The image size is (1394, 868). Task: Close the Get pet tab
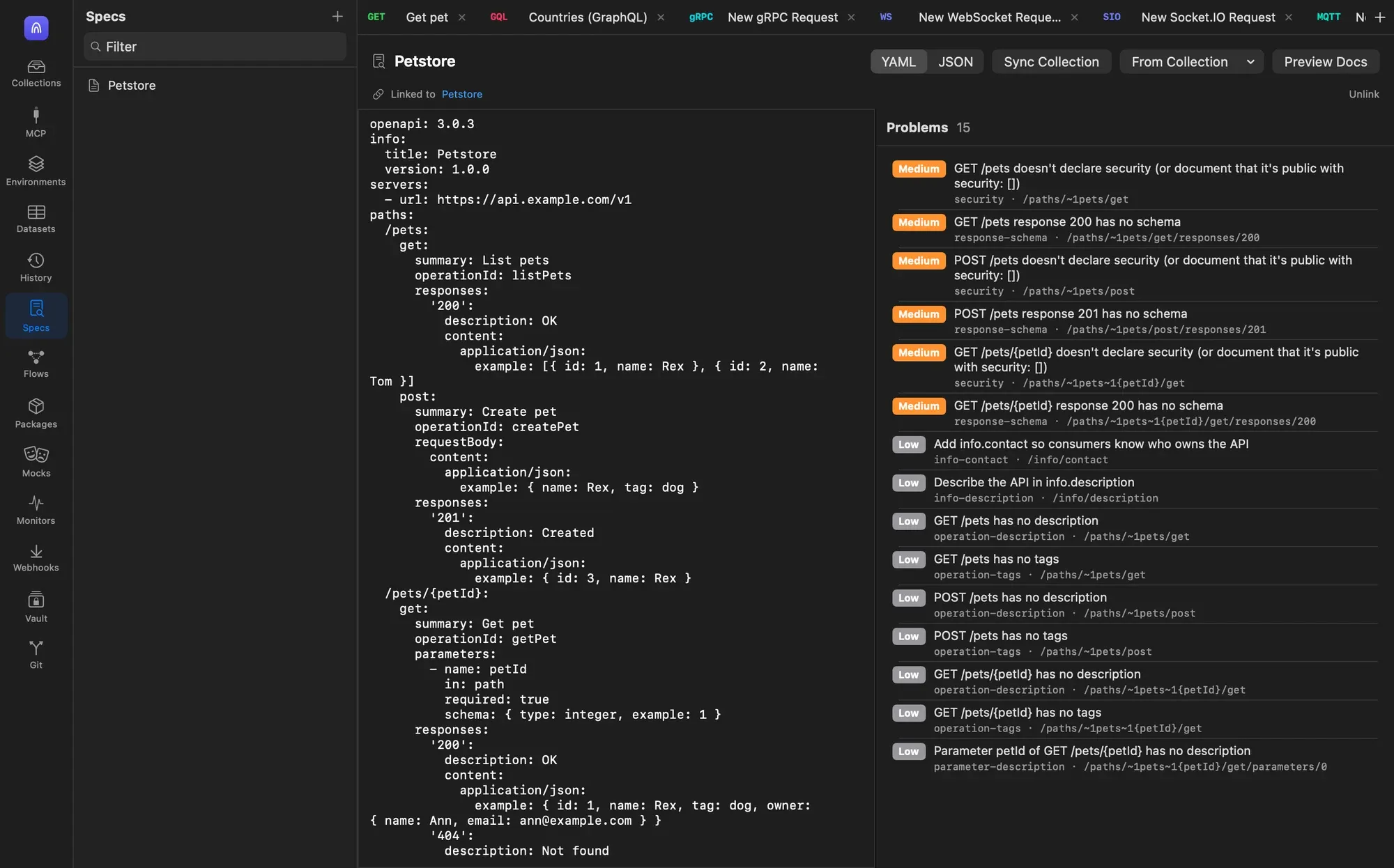tap(462, 17)
